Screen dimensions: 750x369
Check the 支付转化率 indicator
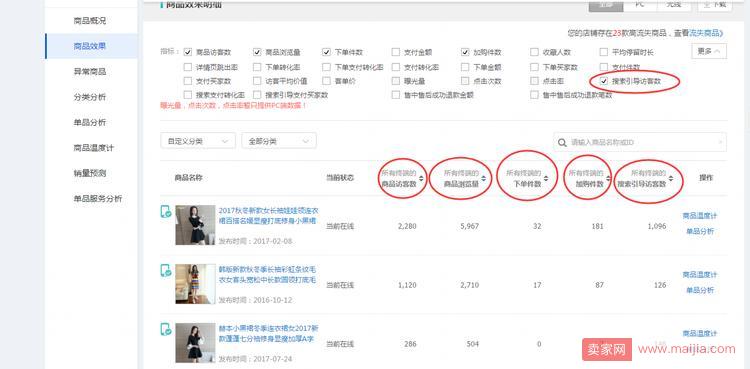click(x=396, y=67)
